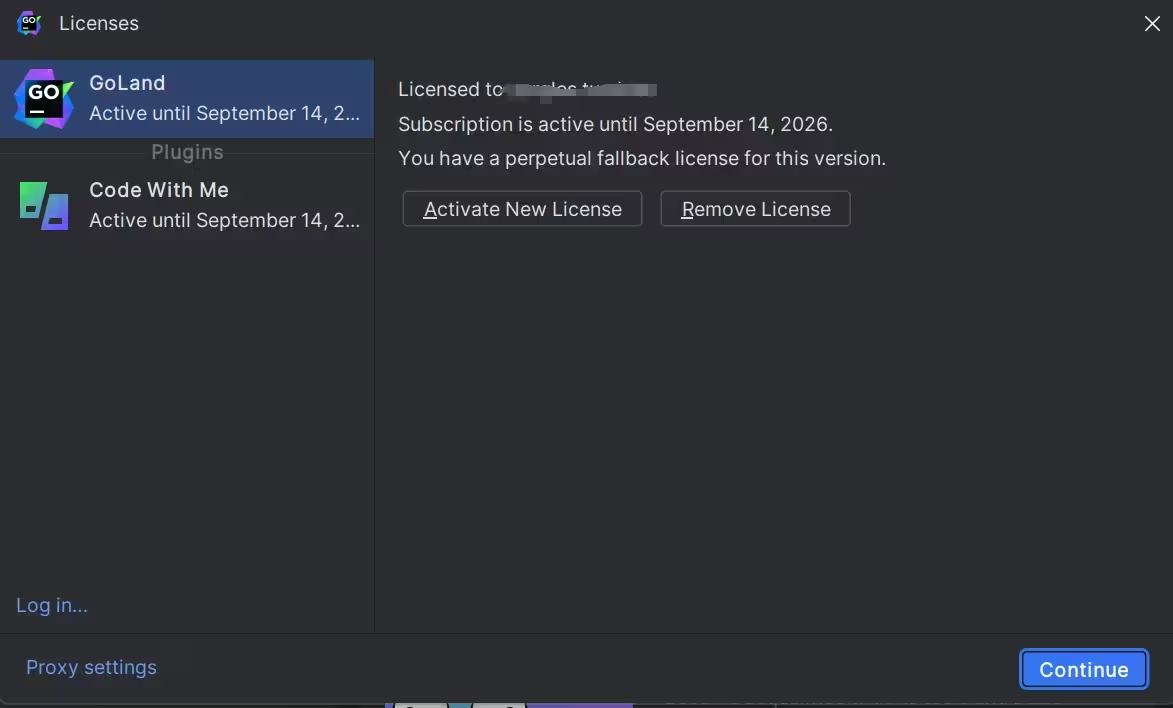Click the Continue button

pyautogui.click(x=1083, y=669)
